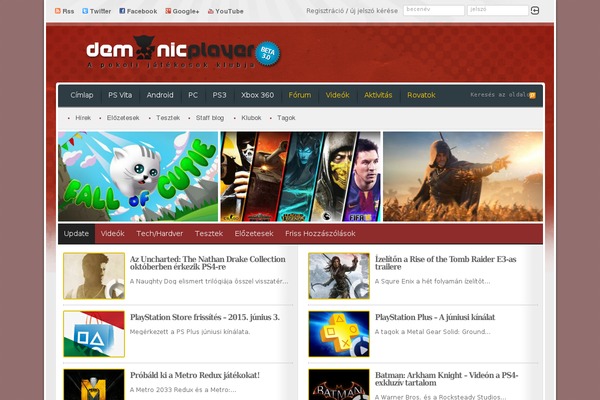600x400 pixels.
Task: Open the Fórum menu item
Action: point(300,95)
